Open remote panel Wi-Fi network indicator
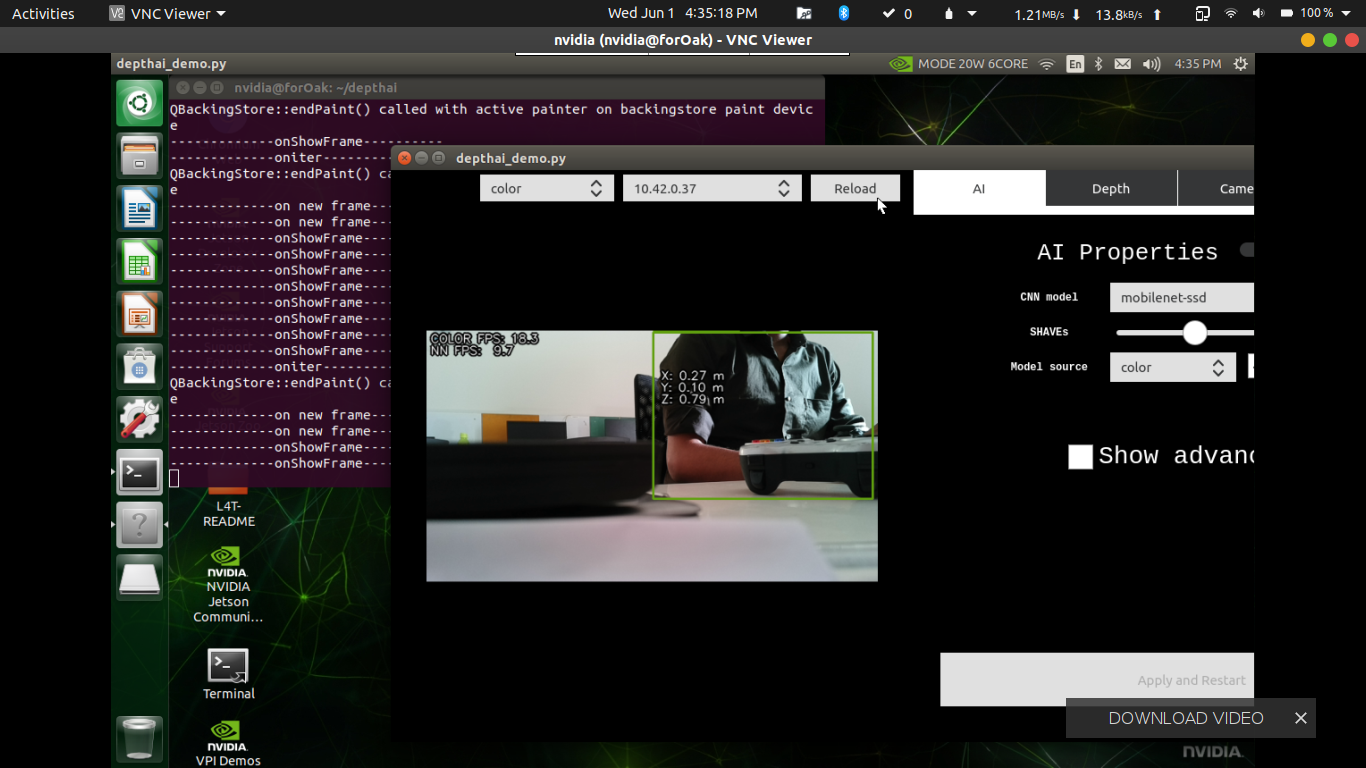This screenshot has height=768, width=1366. pos(1047,64)
